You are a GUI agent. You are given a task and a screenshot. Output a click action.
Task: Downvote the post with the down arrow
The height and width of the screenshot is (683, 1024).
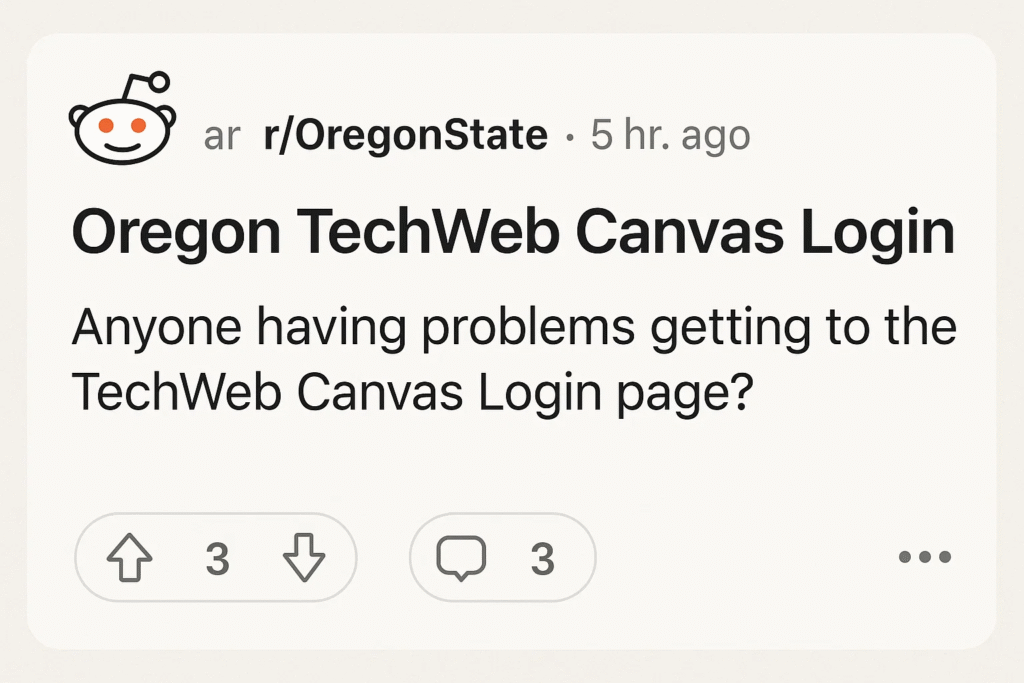[304, 557]
